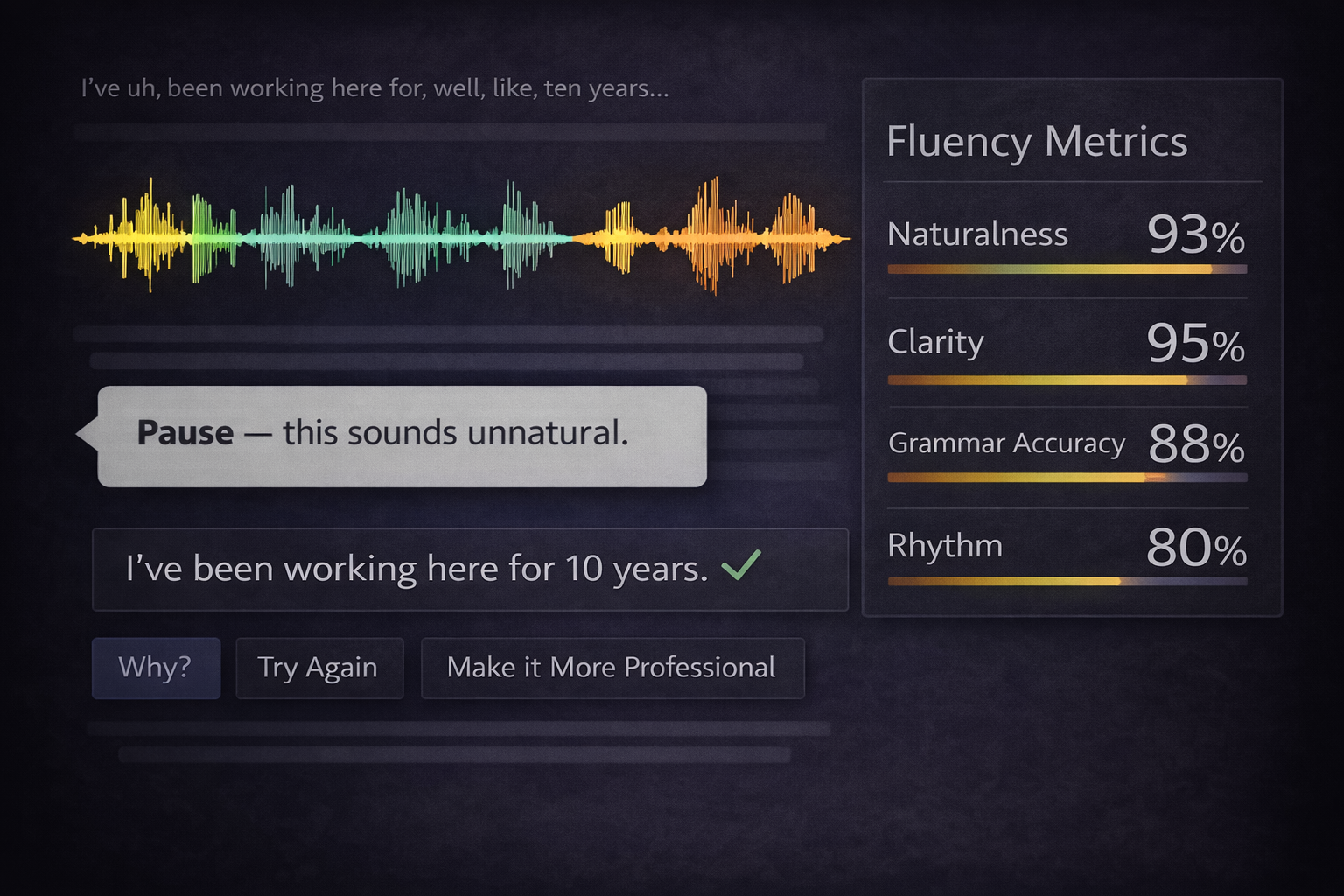Click the Grammar Accuracy 88% score
This screenshot has height=896, width=1344.
pos(1195,444)
